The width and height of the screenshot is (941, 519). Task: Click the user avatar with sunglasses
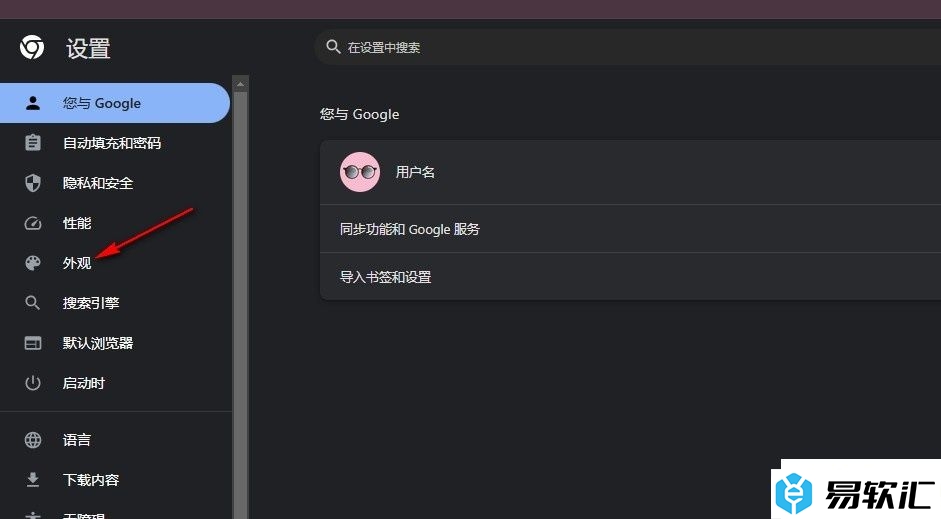tap(360, 172)
